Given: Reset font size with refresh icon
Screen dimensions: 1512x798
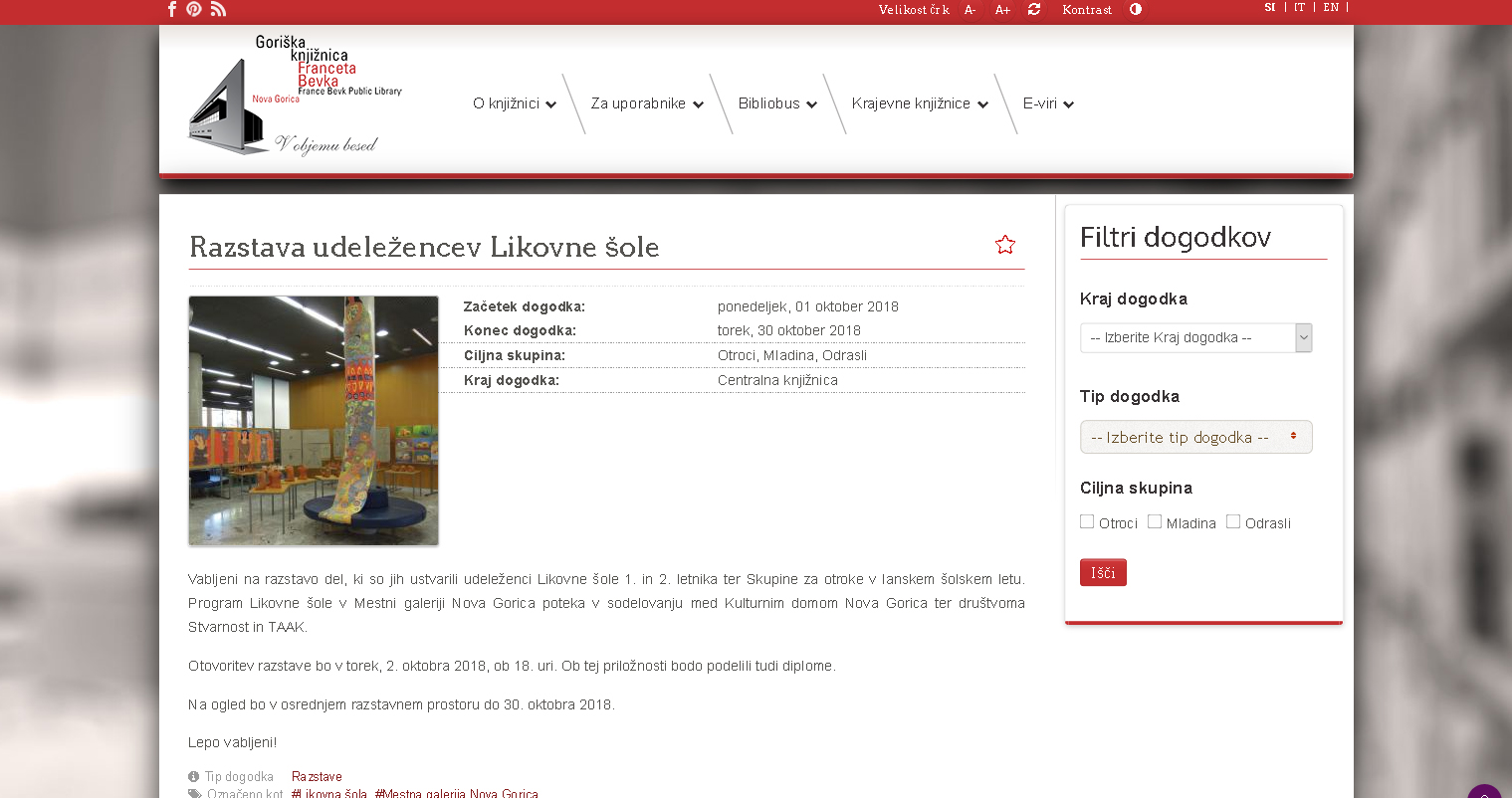Looking at the screenshot, I should [1034, 9].
